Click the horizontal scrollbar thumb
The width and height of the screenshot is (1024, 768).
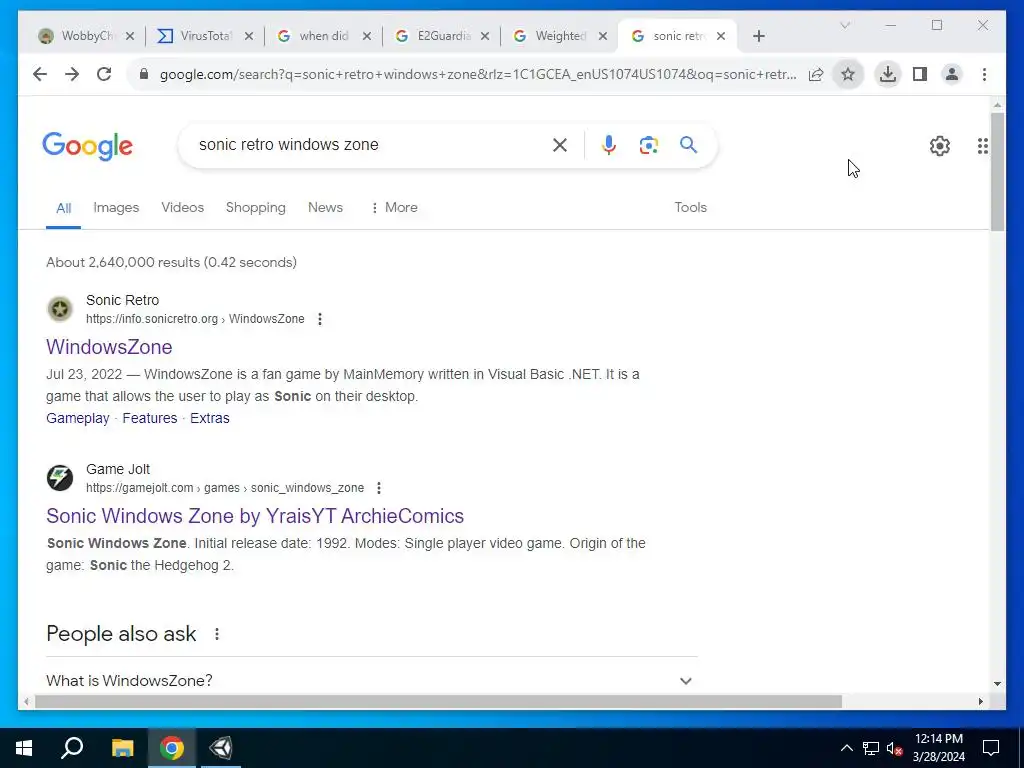[x=438, y=702]
